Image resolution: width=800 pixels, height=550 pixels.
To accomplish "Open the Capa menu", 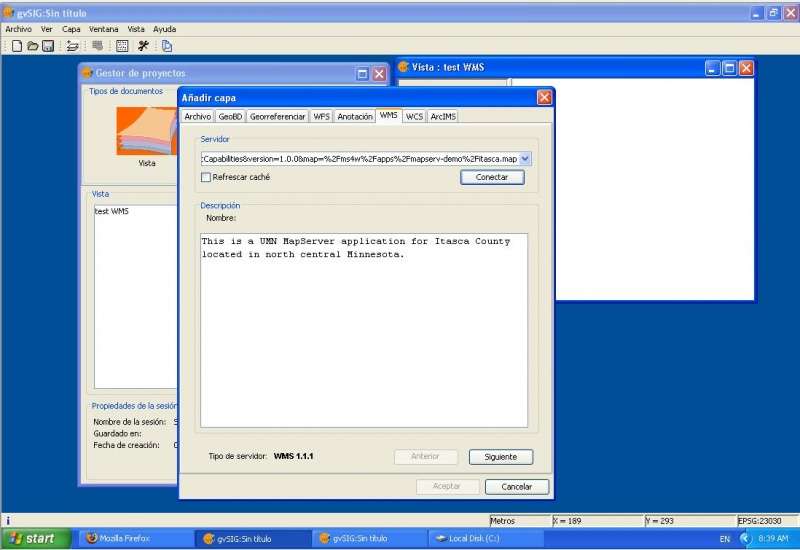I will click(x=71, y=29).
